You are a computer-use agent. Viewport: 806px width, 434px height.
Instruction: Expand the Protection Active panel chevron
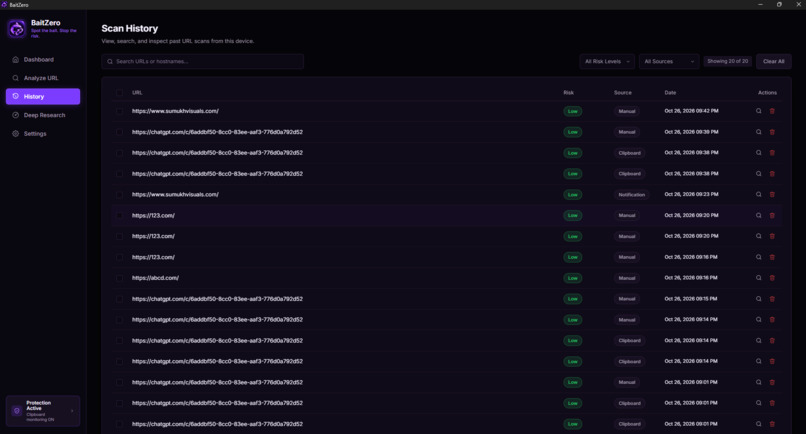pos(72,411)
